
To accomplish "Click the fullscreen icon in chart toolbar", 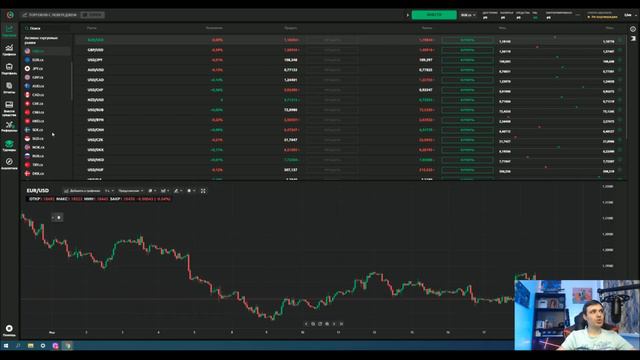I will (203, 191).
